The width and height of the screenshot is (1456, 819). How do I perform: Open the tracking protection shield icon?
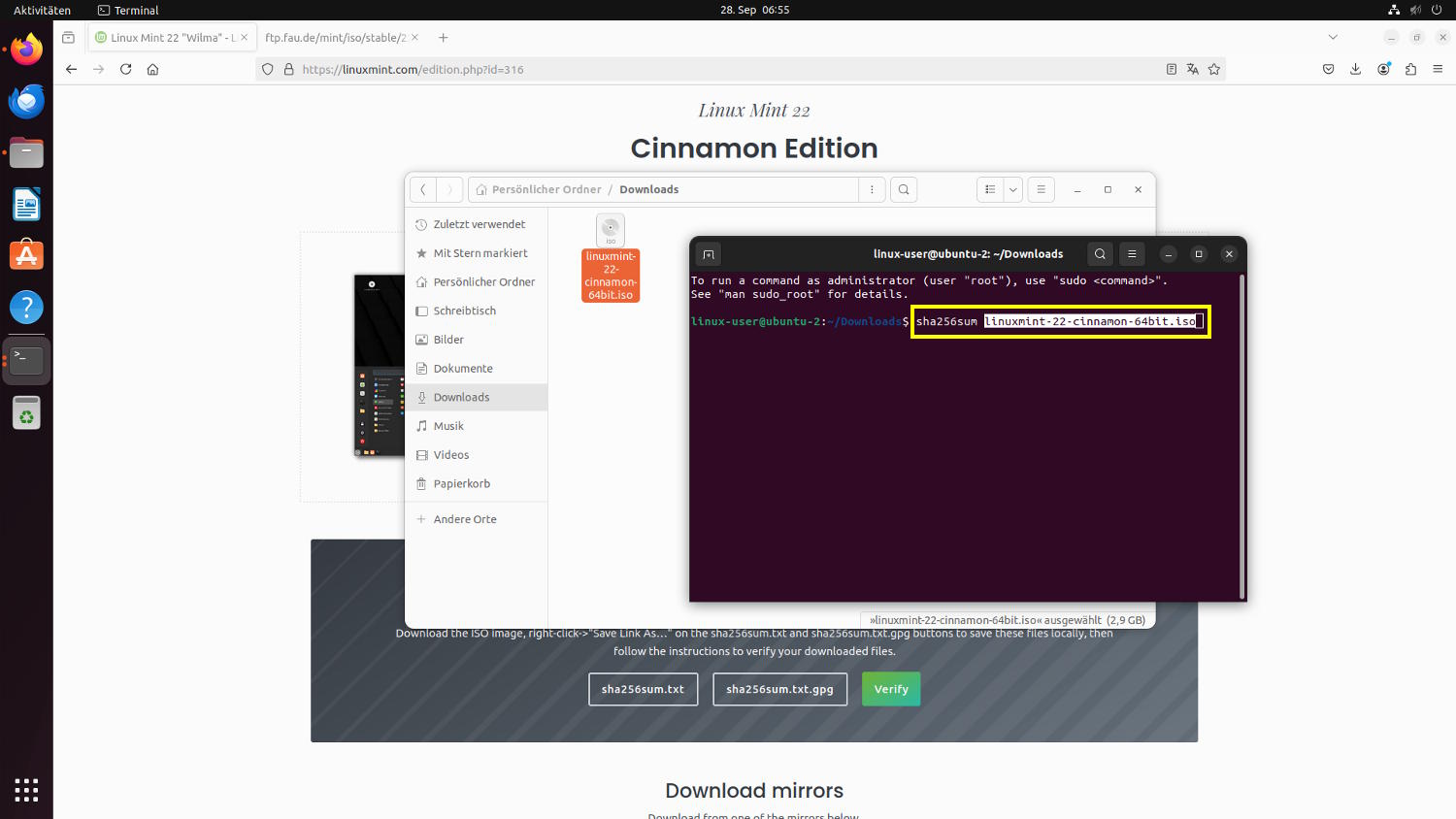coord(268,70)
